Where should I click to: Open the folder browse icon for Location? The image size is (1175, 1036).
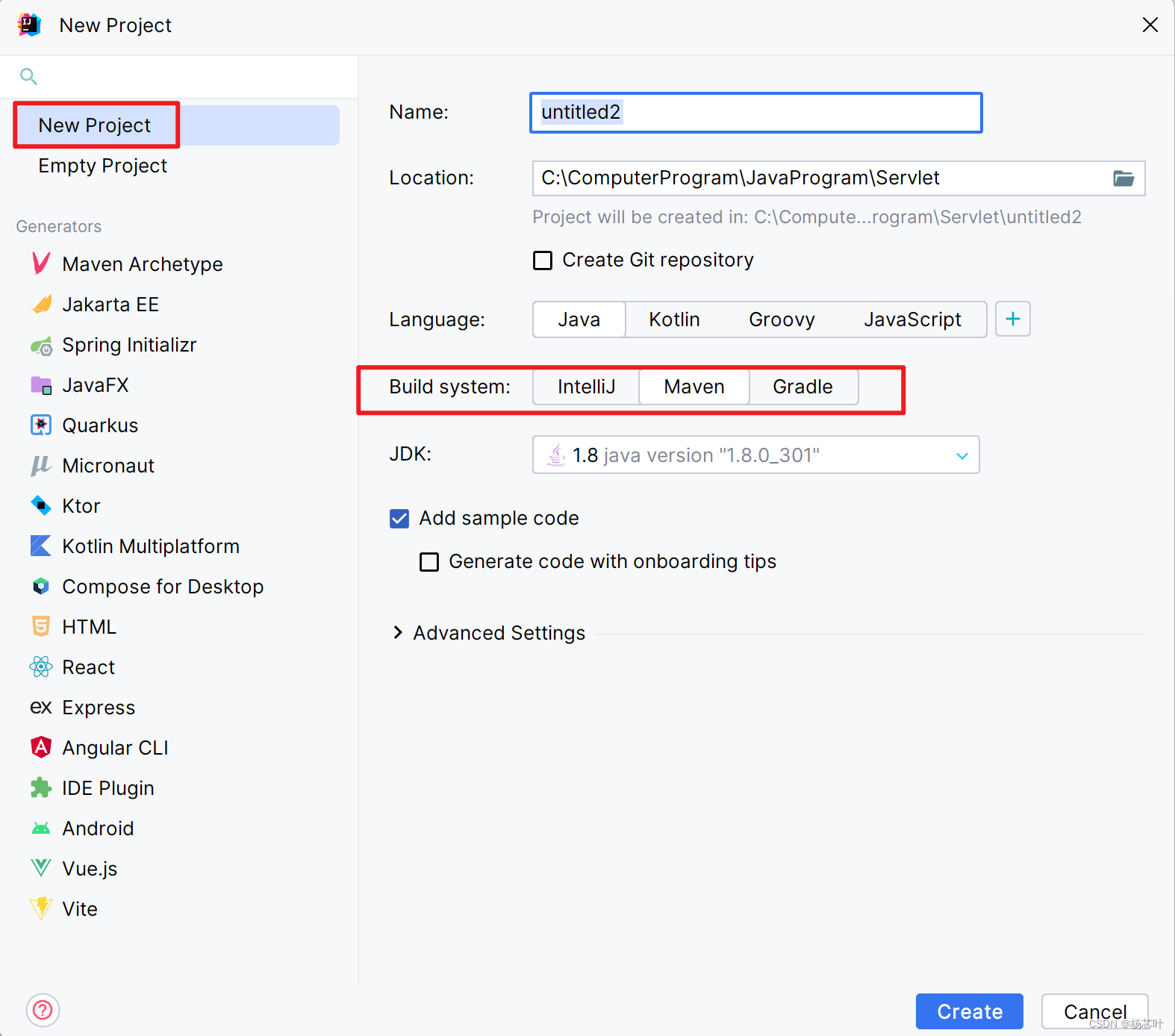[1123, 178]
